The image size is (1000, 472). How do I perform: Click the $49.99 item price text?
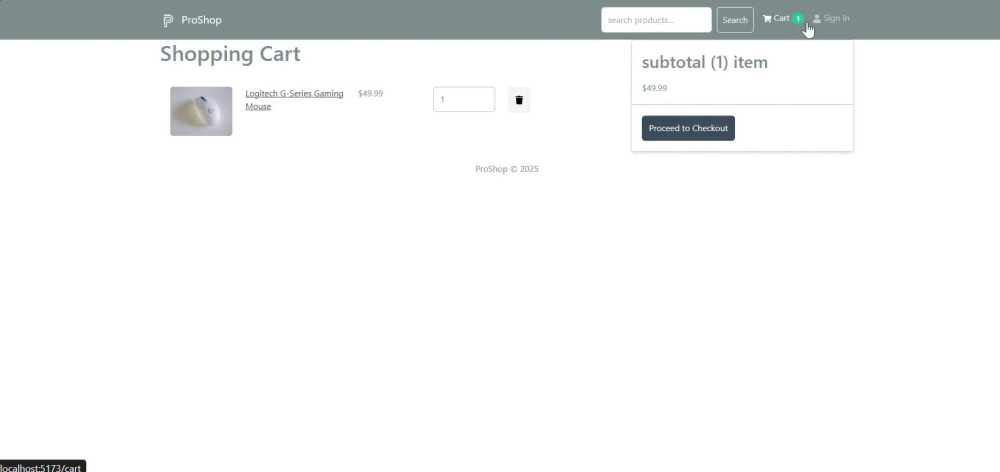click(x=371, y=93)
